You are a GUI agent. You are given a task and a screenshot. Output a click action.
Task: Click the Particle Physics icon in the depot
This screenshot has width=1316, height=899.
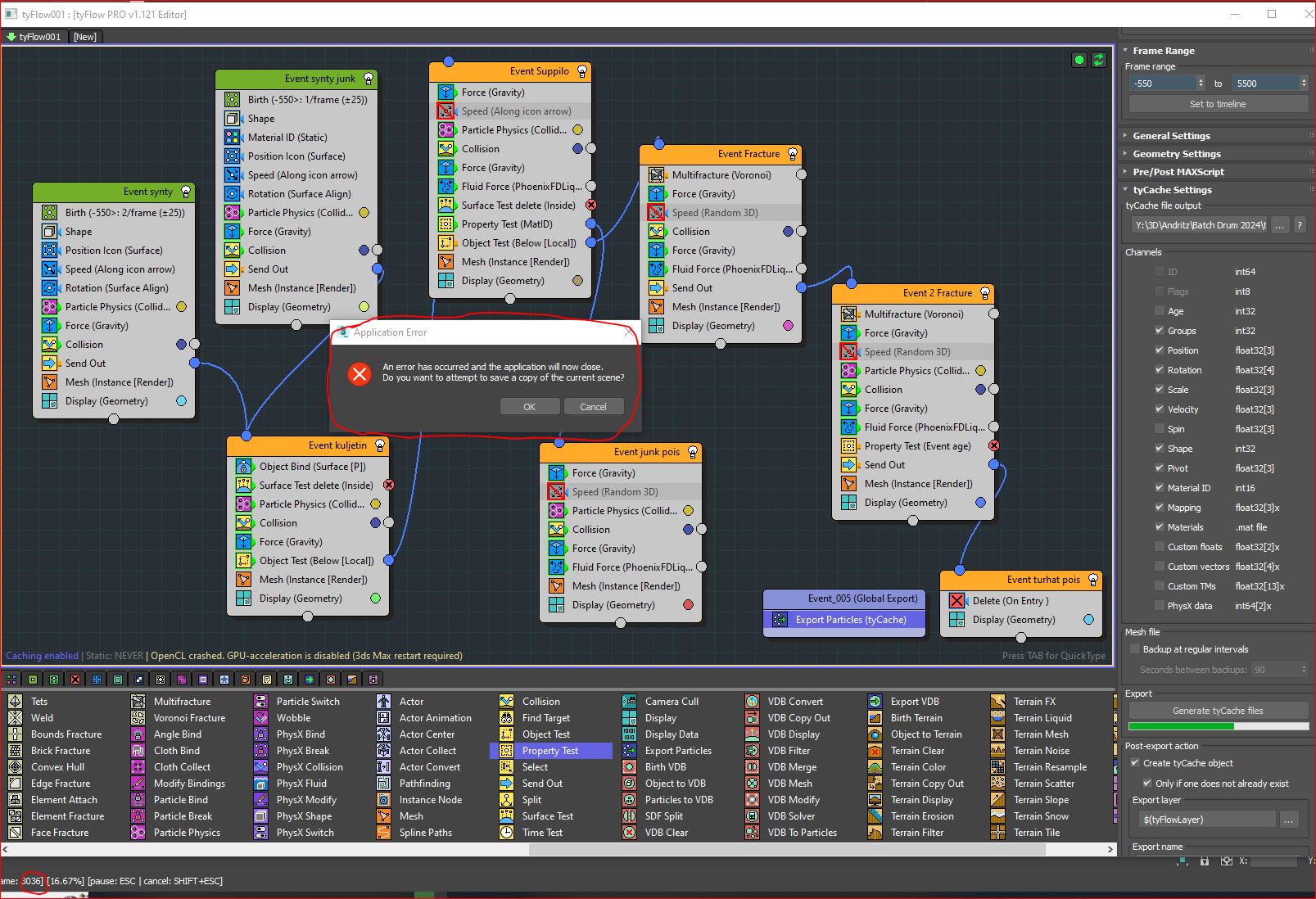[x=138, y=833]
